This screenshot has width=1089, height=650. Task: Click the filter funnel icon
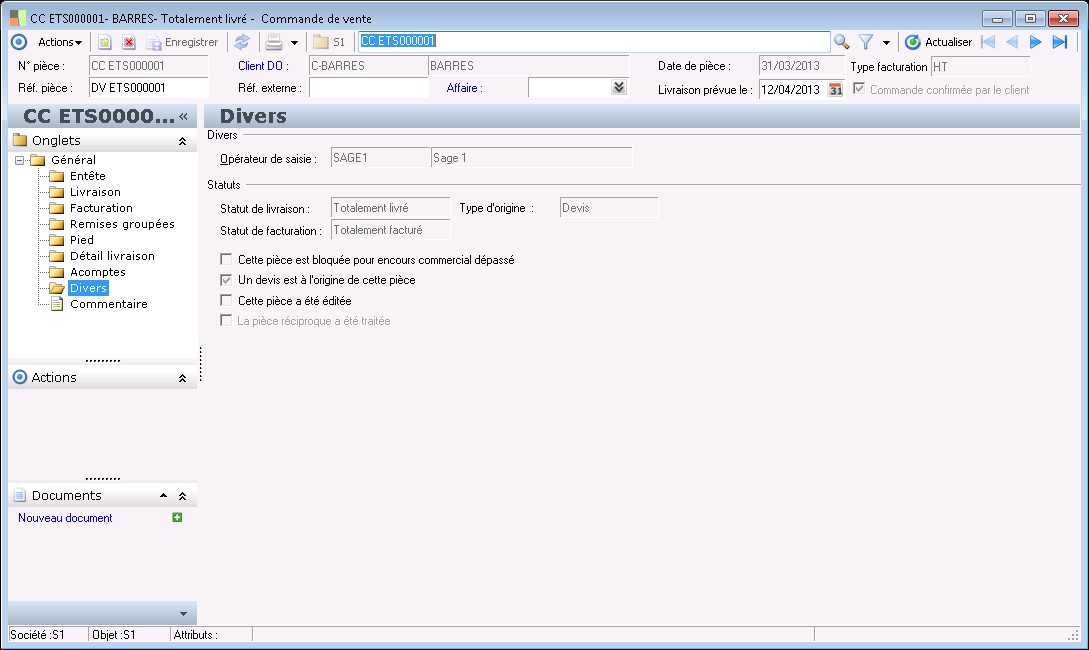coord(867,42)
